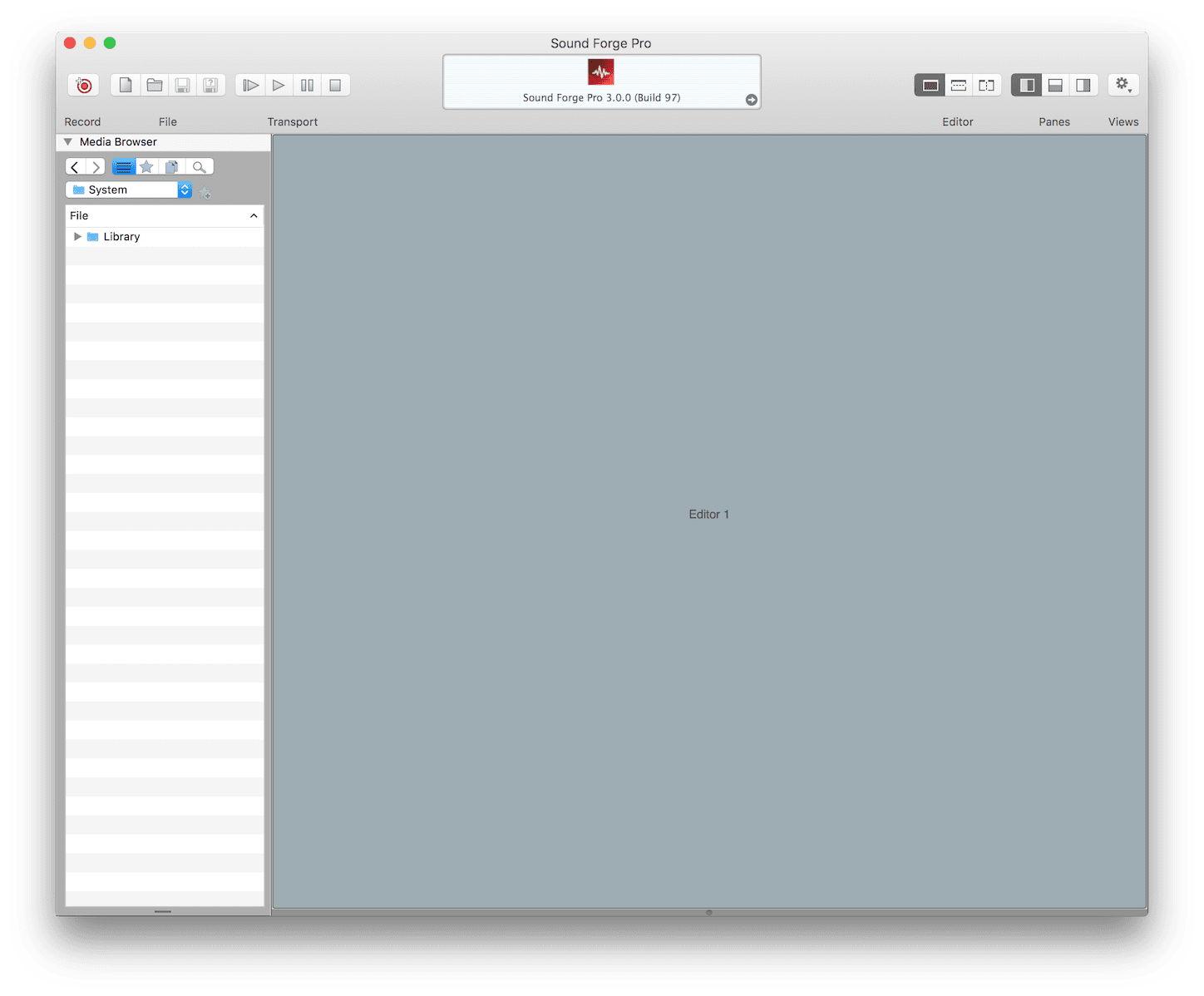Click the Pause transport button
1204x996 pixels.
[307, 85]
